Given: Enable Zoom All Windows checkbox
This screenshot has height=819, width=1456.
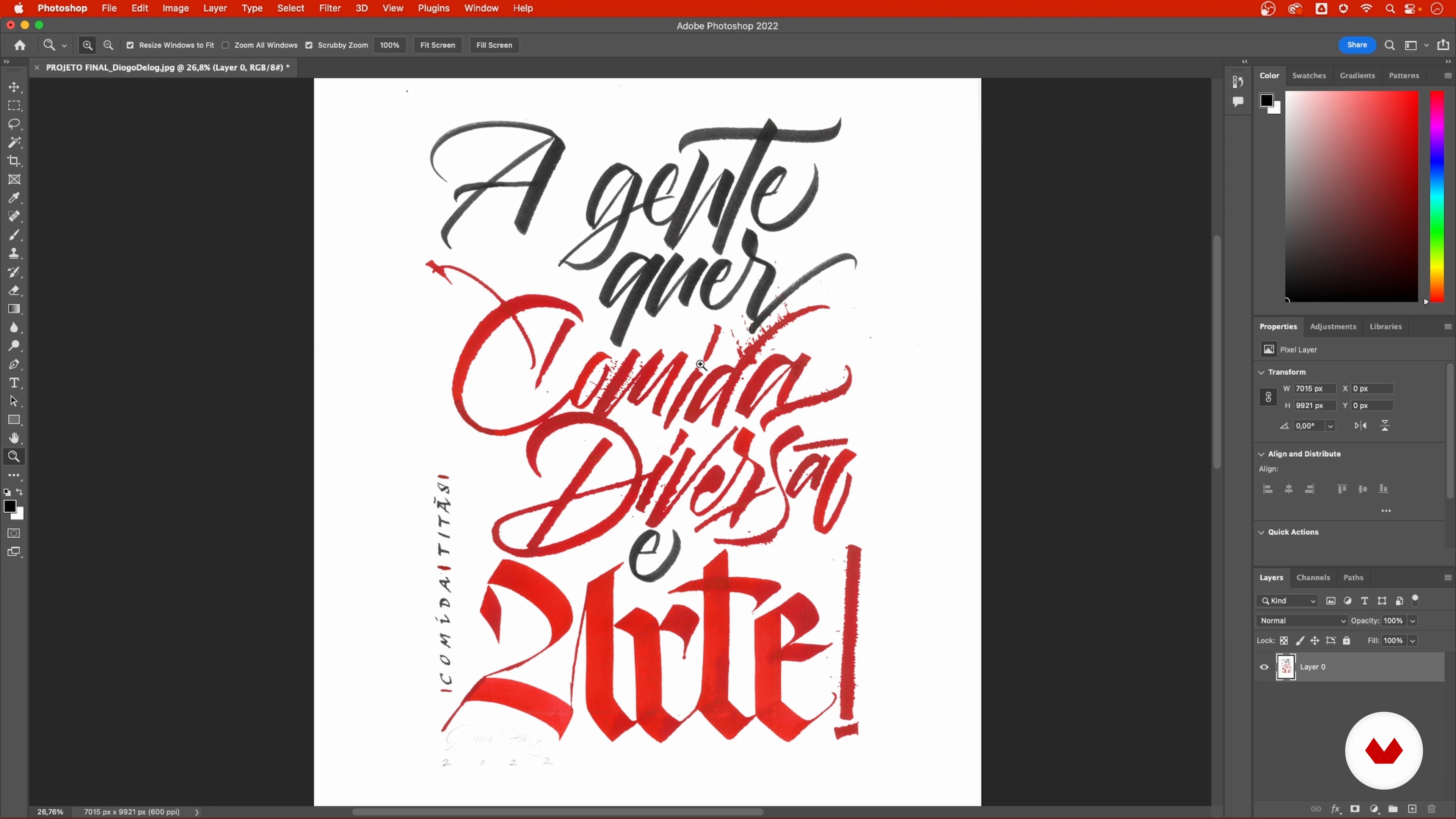Looking at the screenshot, I should point(226,45).
